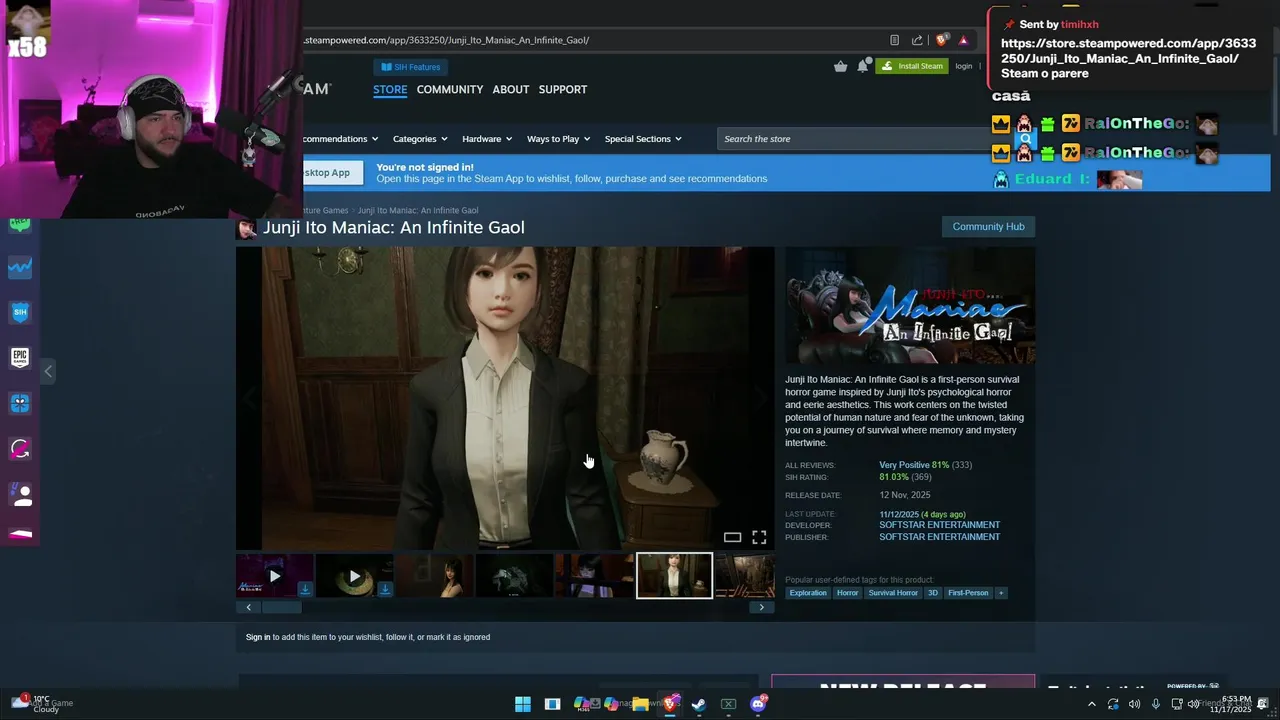Click the thumbnail strip scrollbar handle

(281, 607)
